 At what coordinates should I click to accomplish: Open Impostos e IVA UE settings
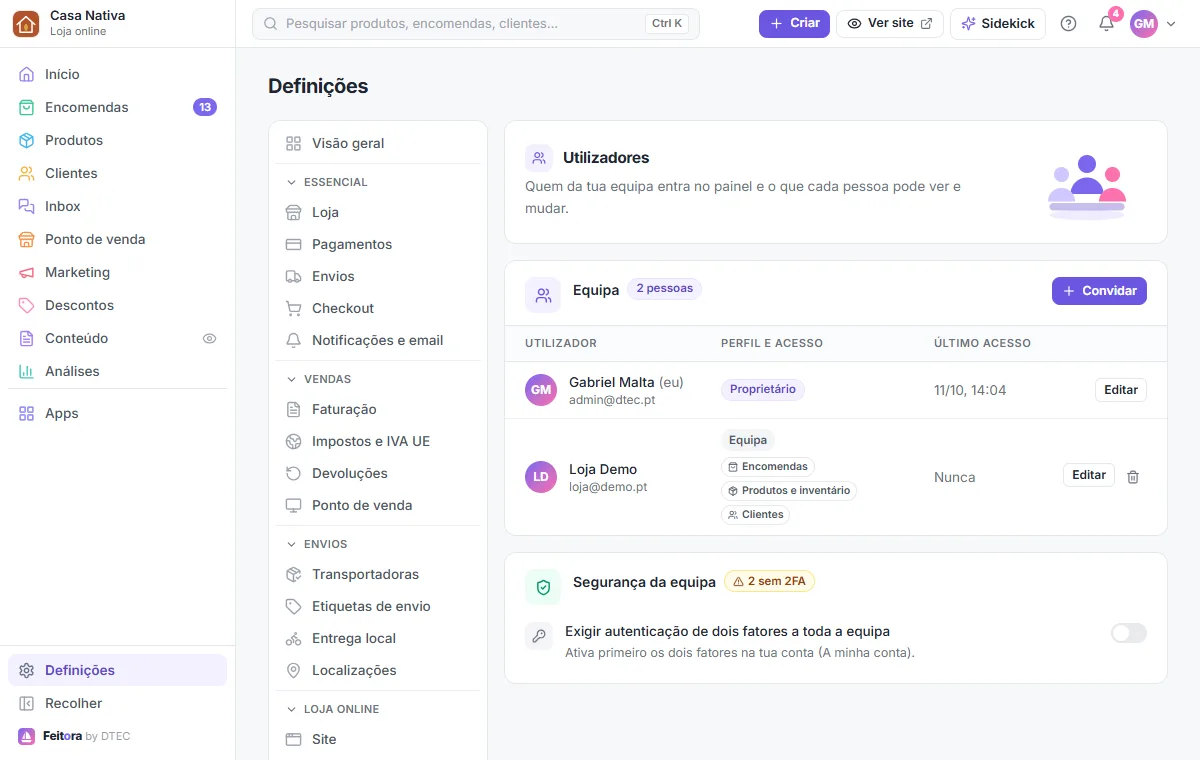pos(378,441)
